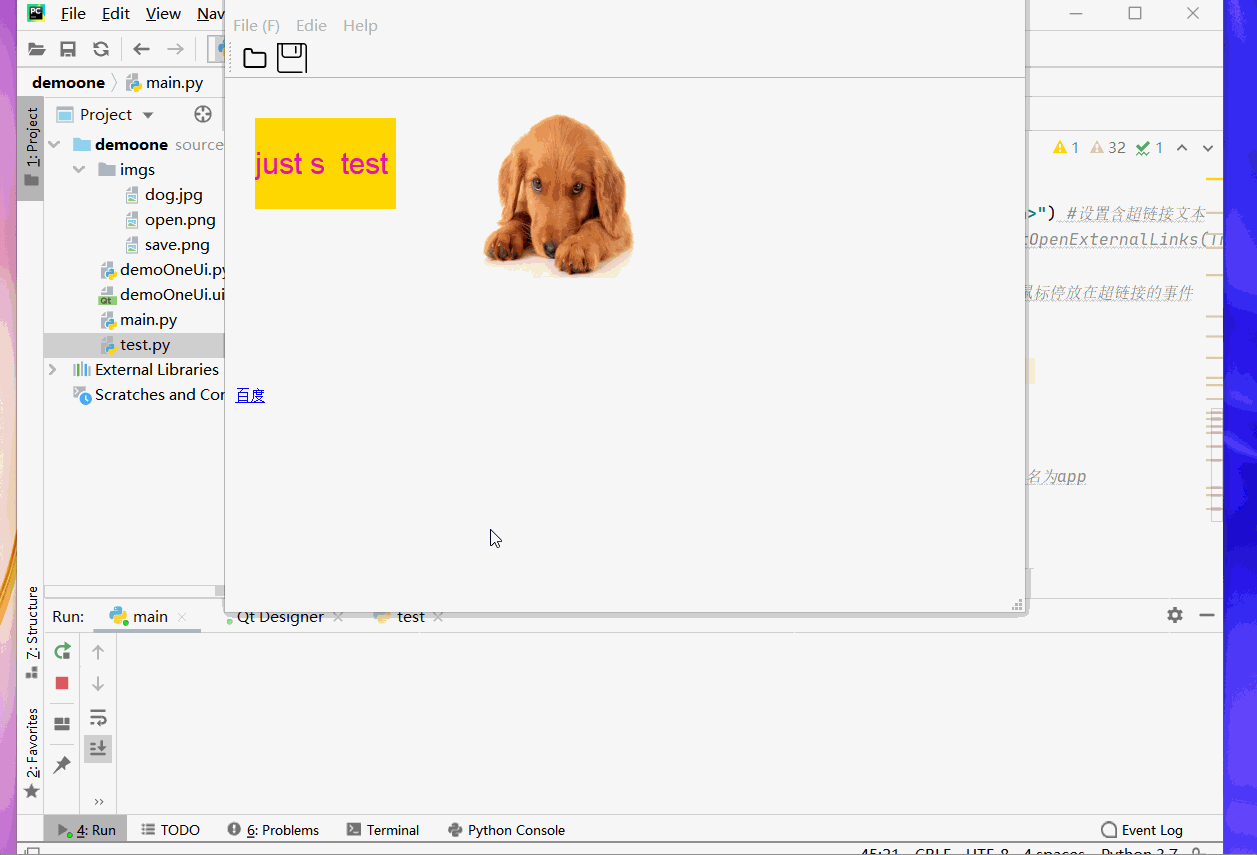Open PyCharm View menu
This screenshot has width=1257, height=855.
(x=163, y=13)
